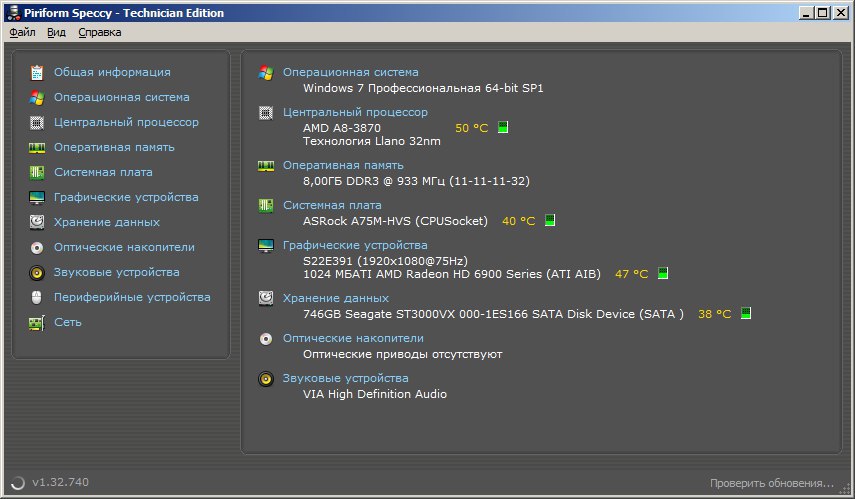This screenshot has height=499, width=855.
Task: Open Графические устройства heading in summary
Action: 355,246
